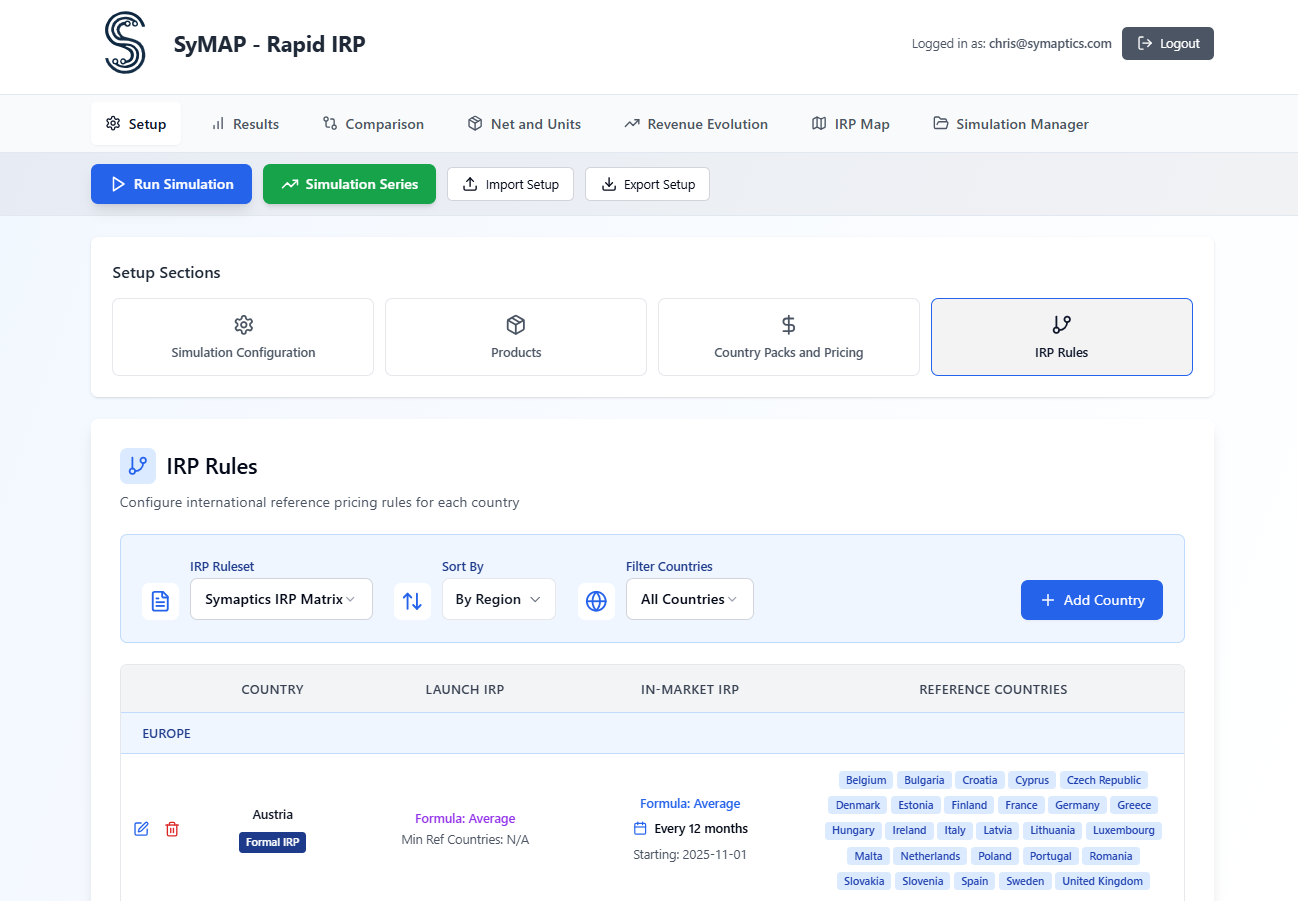
Task: Run the simulation
Action: click(x=171, y=184)
